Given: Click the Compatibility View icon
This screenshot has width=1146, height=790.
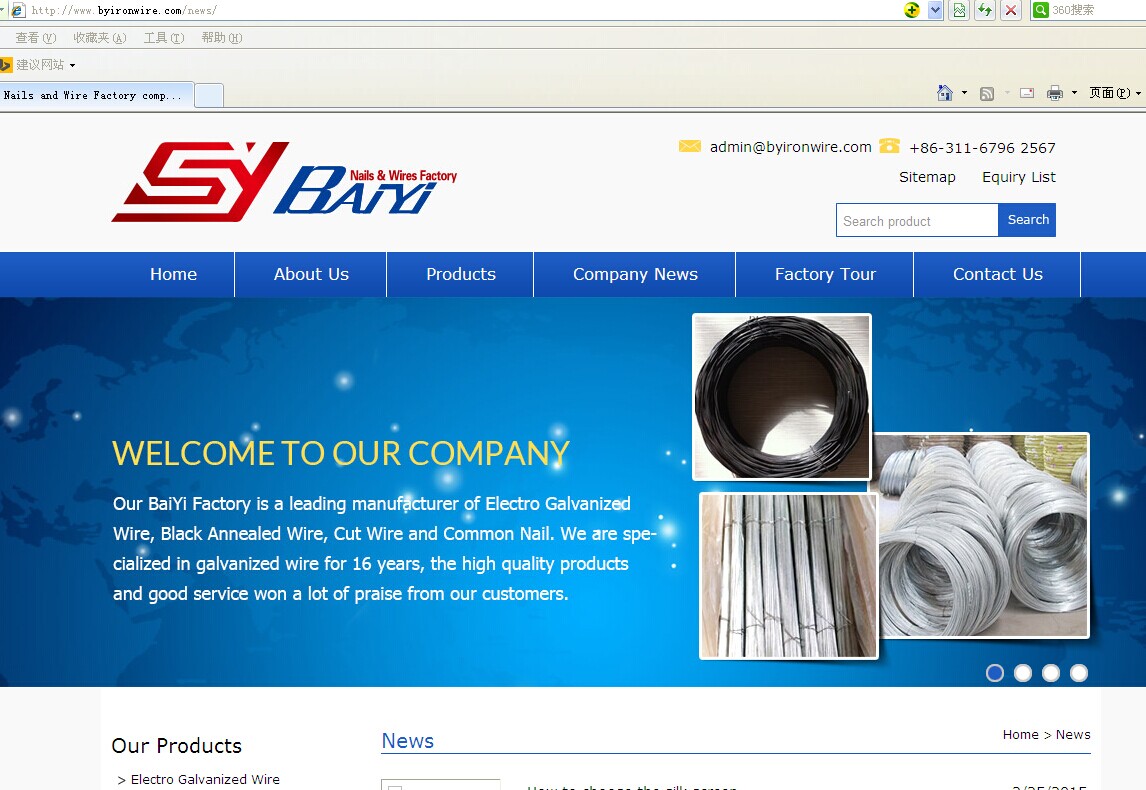Looking at the screenshot, I should coord(960,10).
